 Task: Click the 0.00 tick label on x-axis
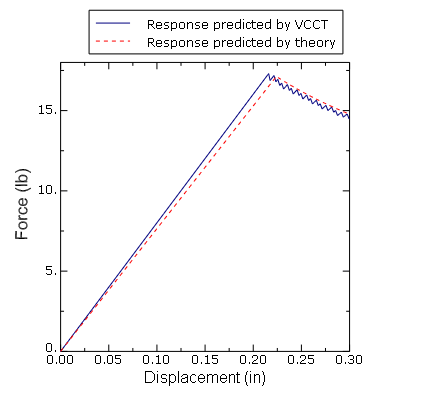point(60,360)
